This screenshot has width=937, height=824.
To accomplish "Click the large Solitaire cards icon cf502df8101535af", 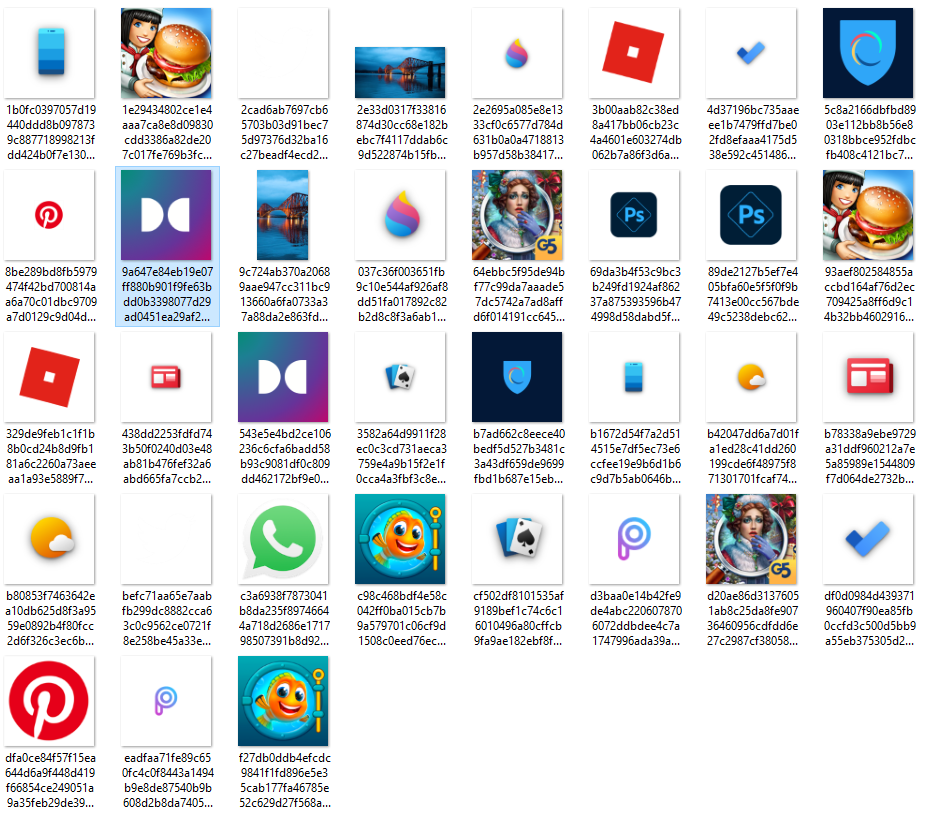I will point(517,539).
